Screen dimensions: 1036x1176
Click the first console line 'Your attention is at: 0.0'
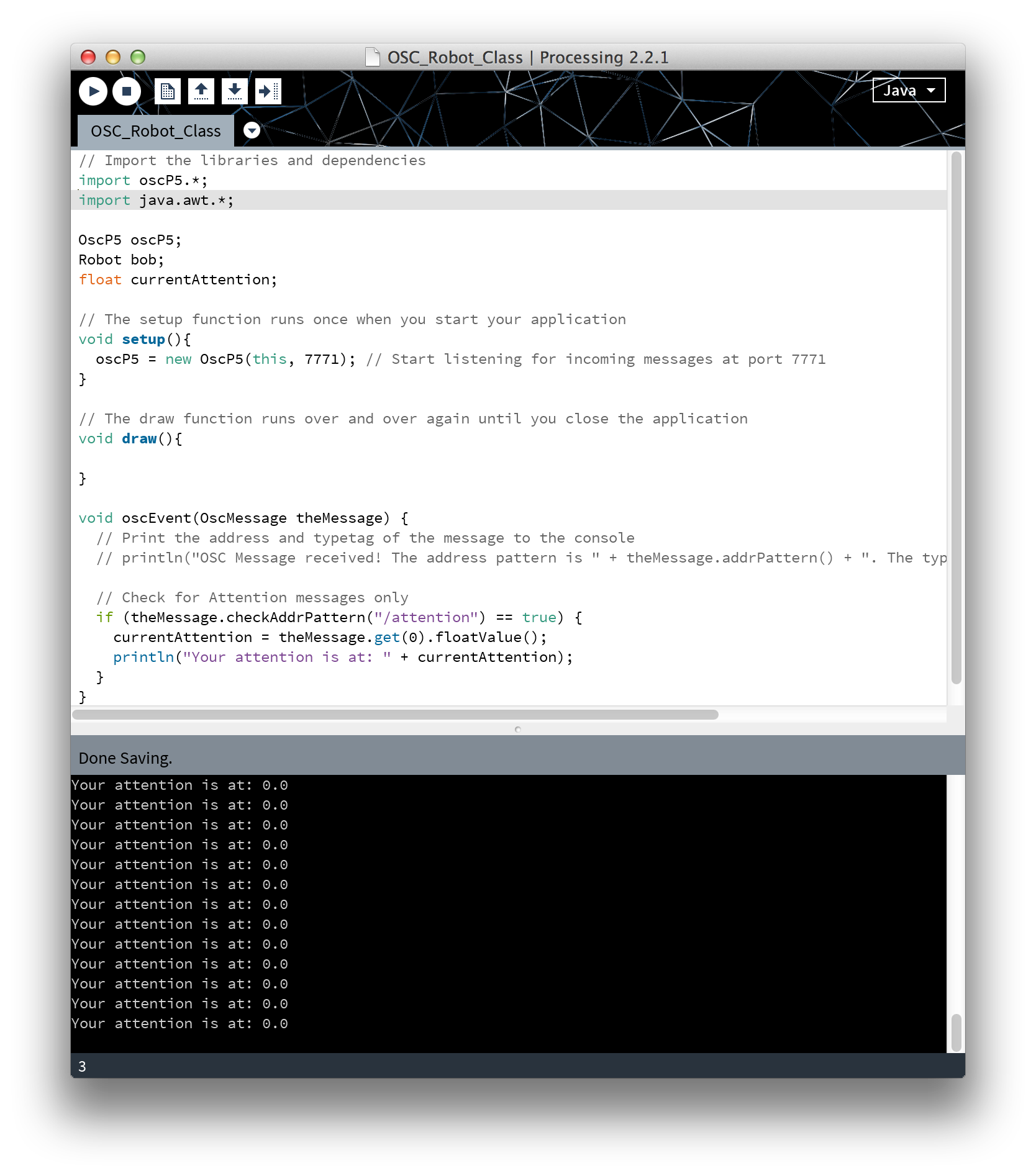point(179,785)
